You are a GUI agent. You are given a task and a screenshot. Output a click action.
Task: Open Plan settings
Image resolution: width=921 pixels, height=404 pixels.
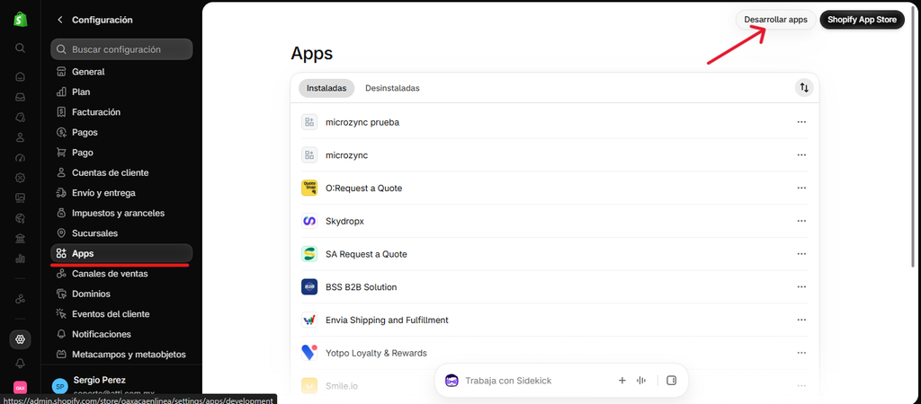point(122,92)
